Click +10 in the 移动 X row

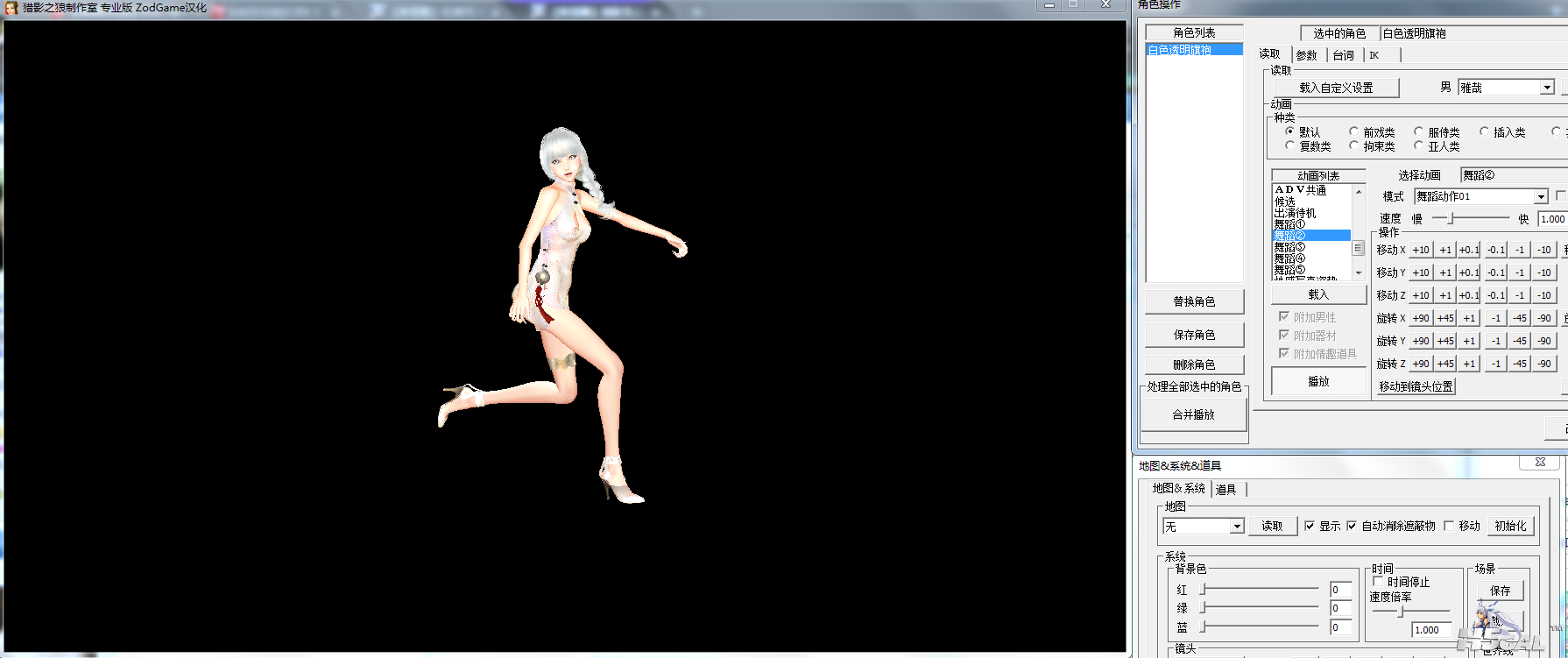click(1421, 250)
